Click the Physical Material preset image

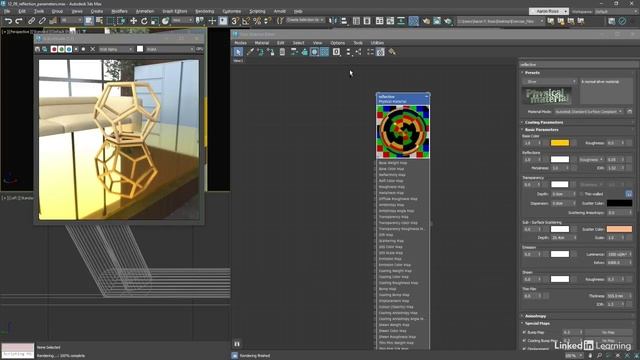pyautogui.click(x=547, y=96)
